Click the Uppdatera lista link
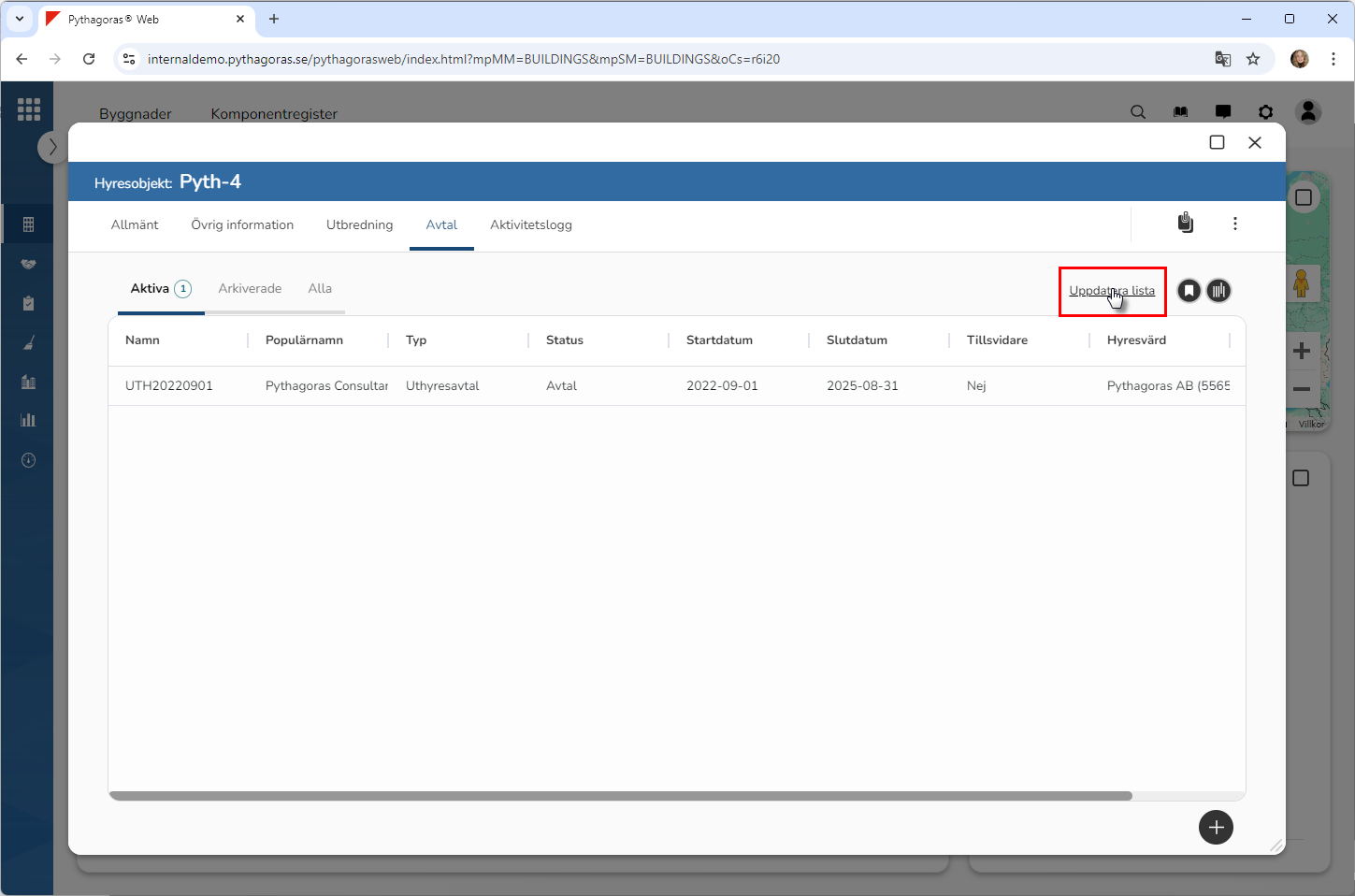The height and width of the screenshot is (896, 1355). click(1111, 291)
